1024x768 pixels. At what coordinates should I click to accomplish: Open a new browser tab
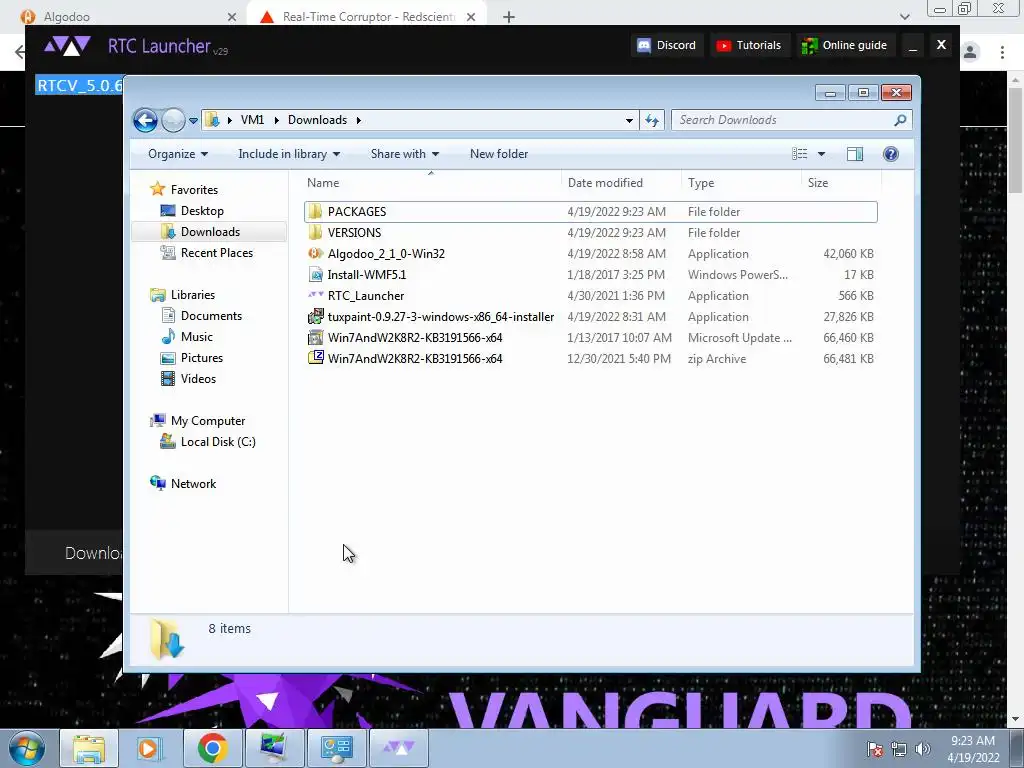point(509,17)
